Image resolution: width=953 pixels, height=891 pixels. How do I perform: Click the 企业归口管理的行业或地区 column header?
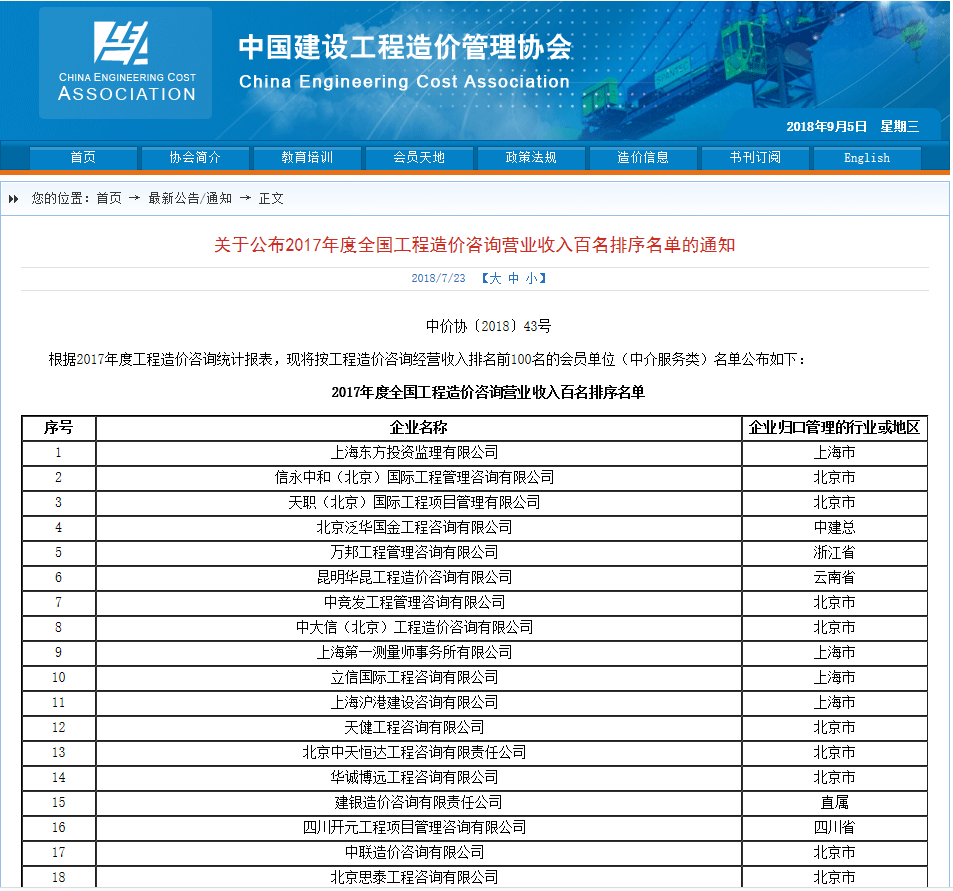(x=834, y=428)
